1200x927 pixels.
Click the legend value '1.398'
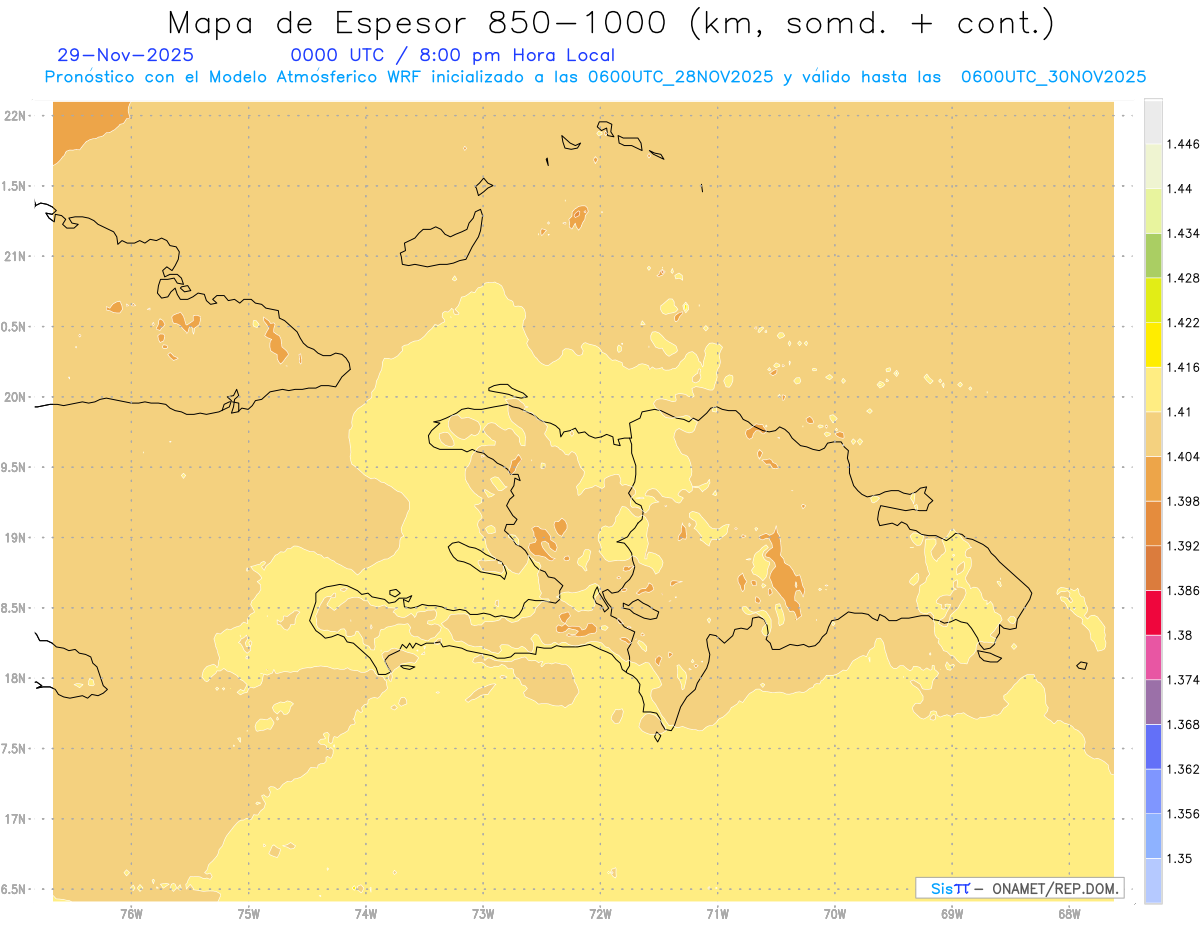pos(1182,501)
